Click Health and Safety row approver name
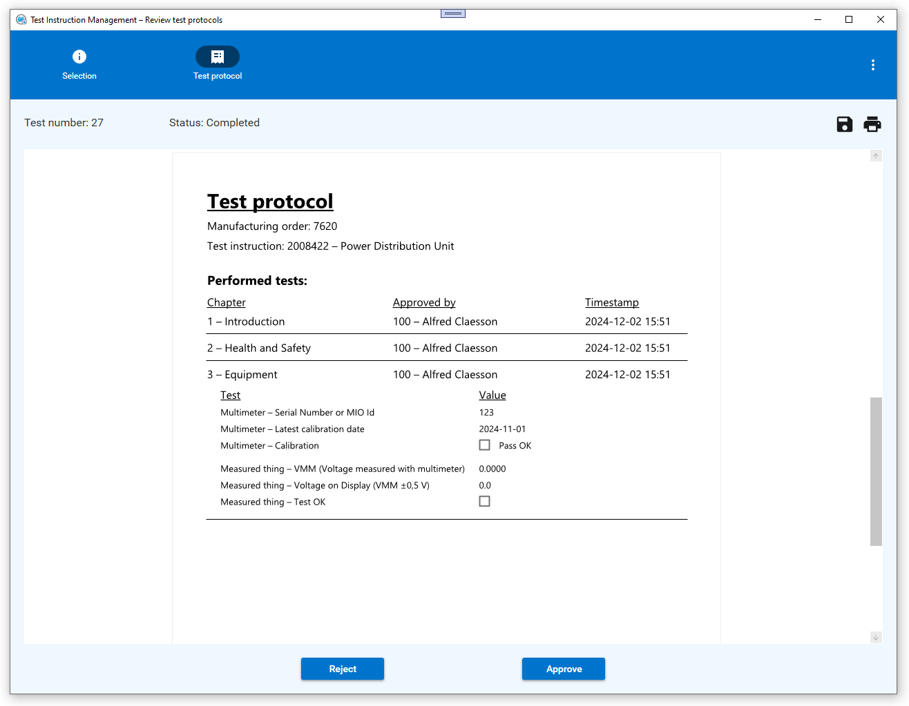Image resolution: width=909 pixels, height=706 pixels. coord(445,348)
